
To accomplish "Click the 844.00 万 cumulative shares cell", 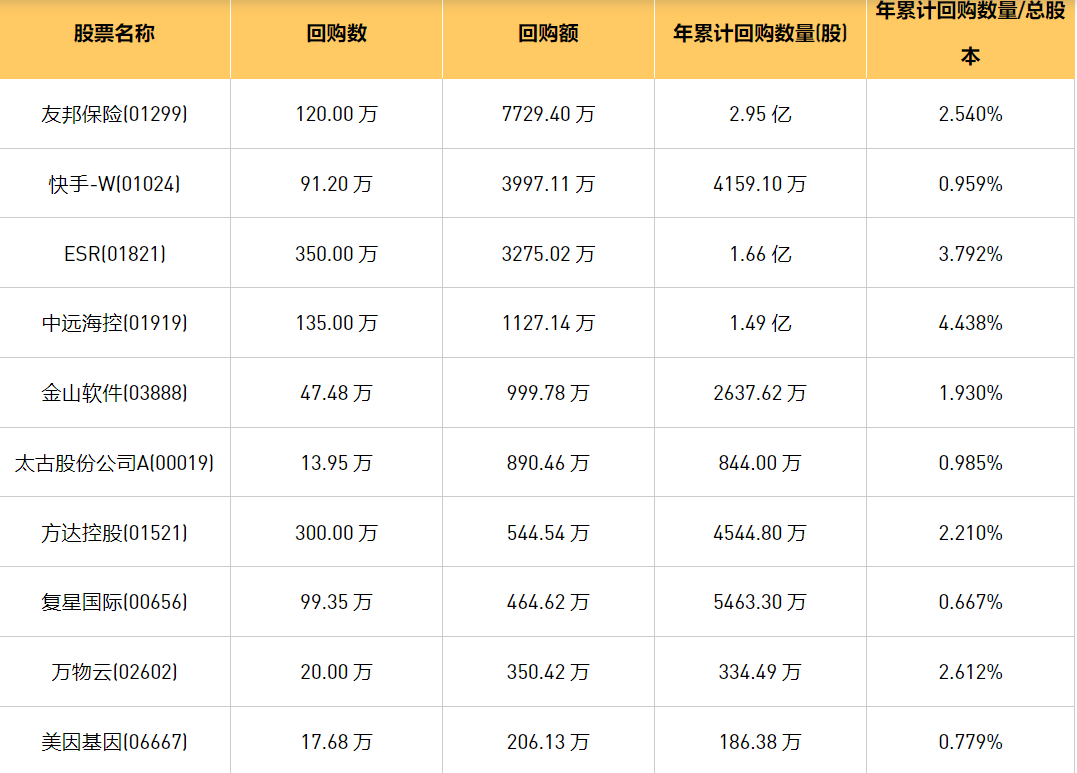I will click(x=760, y=464).
